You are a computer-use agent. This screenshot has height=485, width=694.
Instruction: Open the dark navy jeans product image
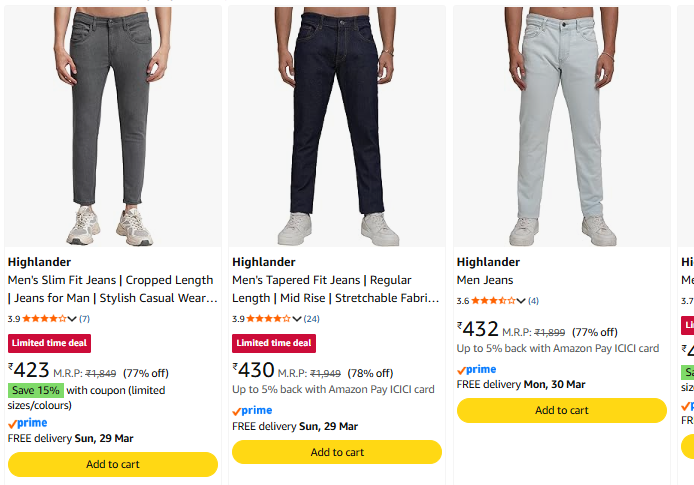coord(337,127)
